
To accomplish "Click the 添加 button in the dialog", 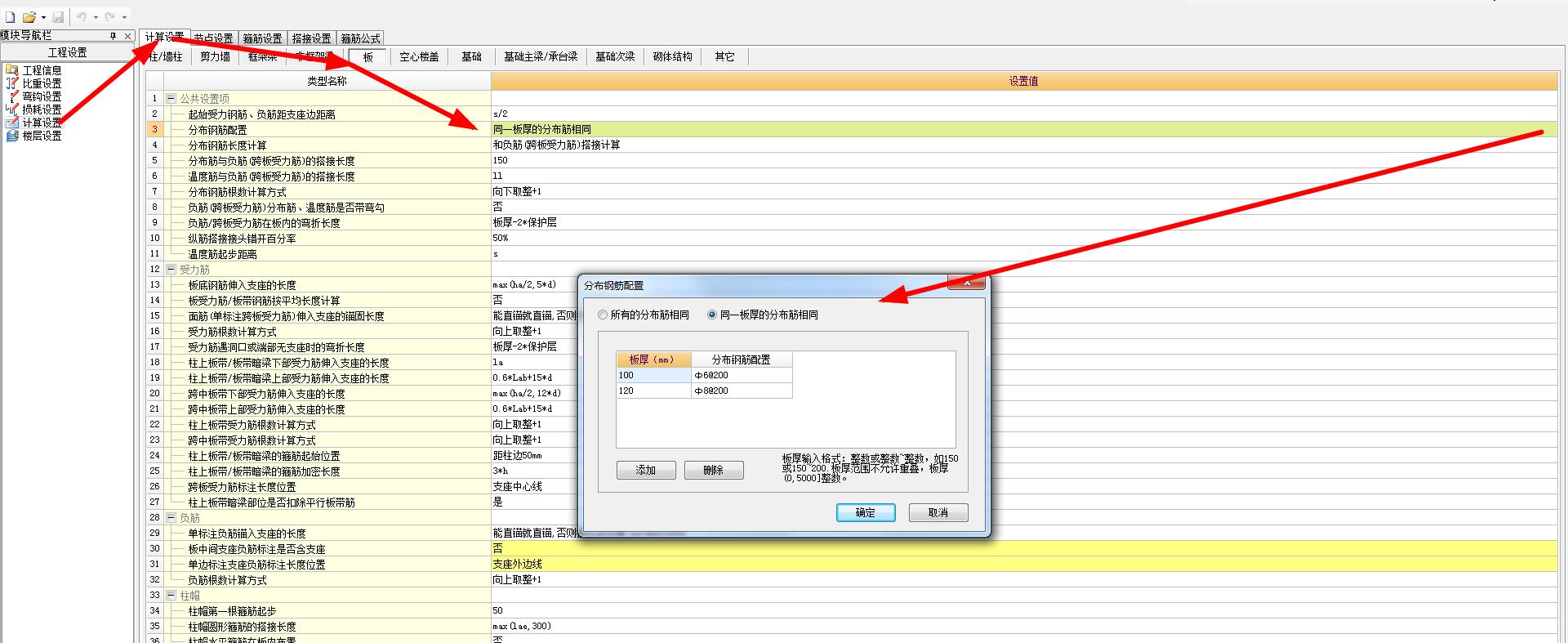I will [646, 471].
